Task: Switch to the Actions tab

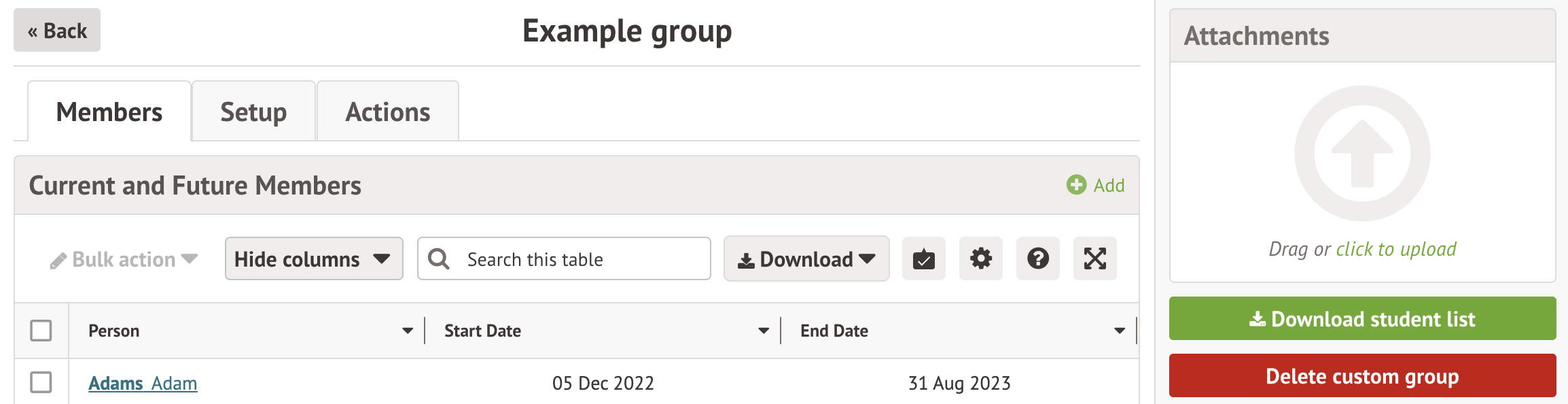Action: click(388, 112)
